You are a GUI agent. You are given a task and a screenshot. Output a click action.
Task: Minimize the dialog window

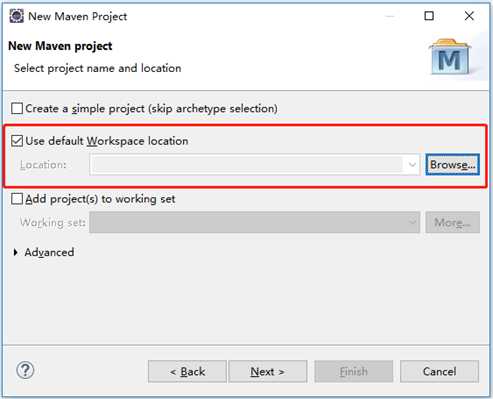pyautogui.click(x=390, y=16)
